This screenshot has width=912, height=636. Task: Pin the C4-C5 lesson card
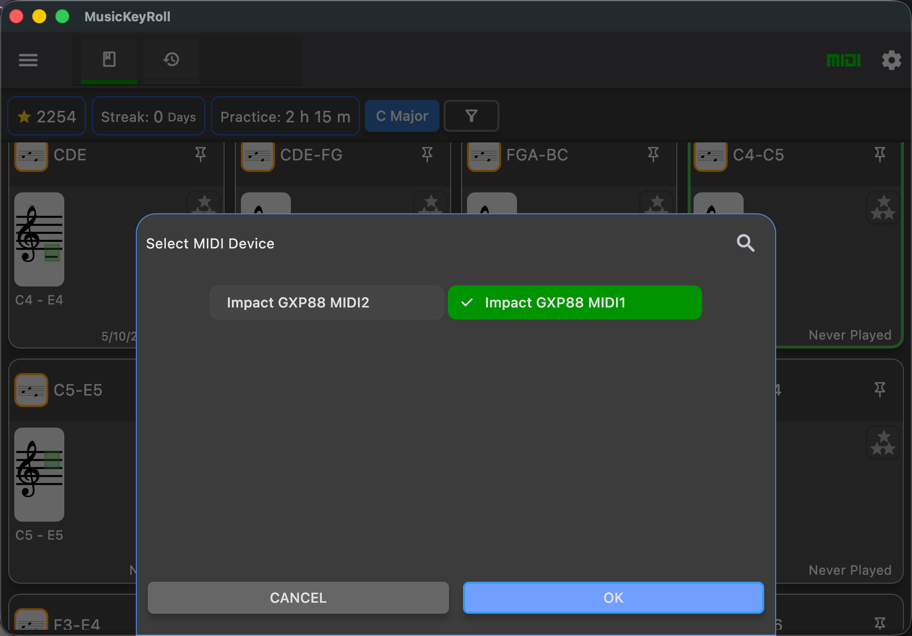point(879,154)
